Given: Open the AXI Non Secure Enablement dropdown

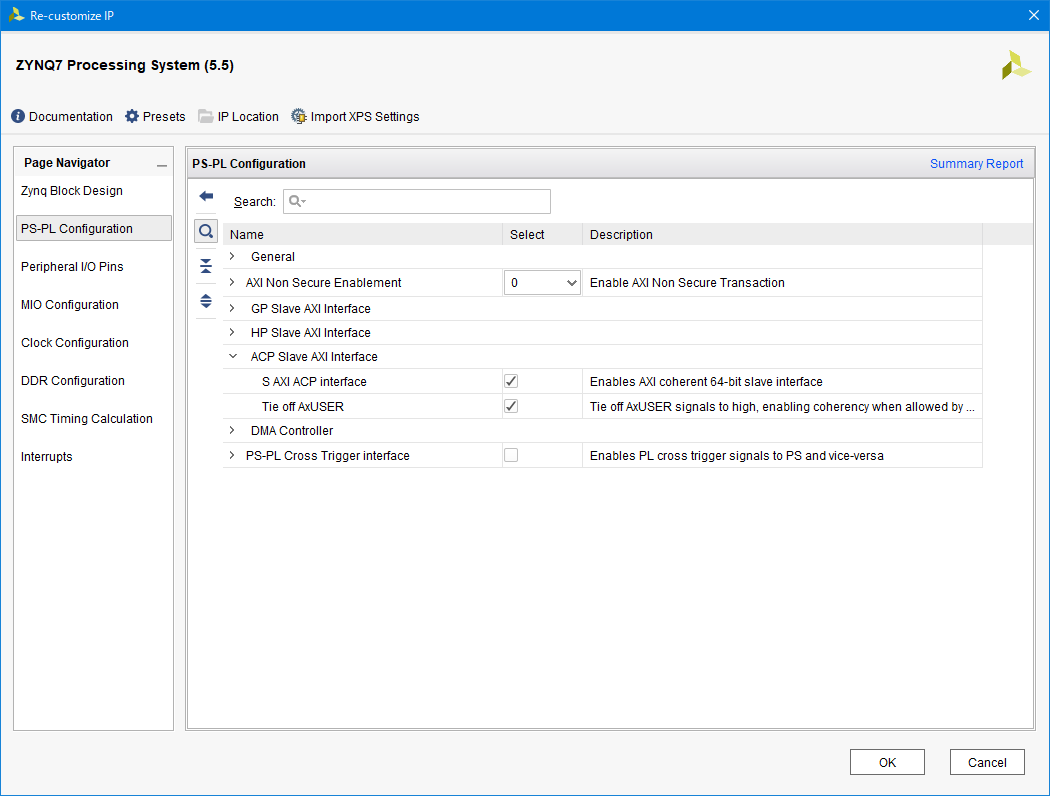Looking at the screenshot, I should click(x=542, y=283).
